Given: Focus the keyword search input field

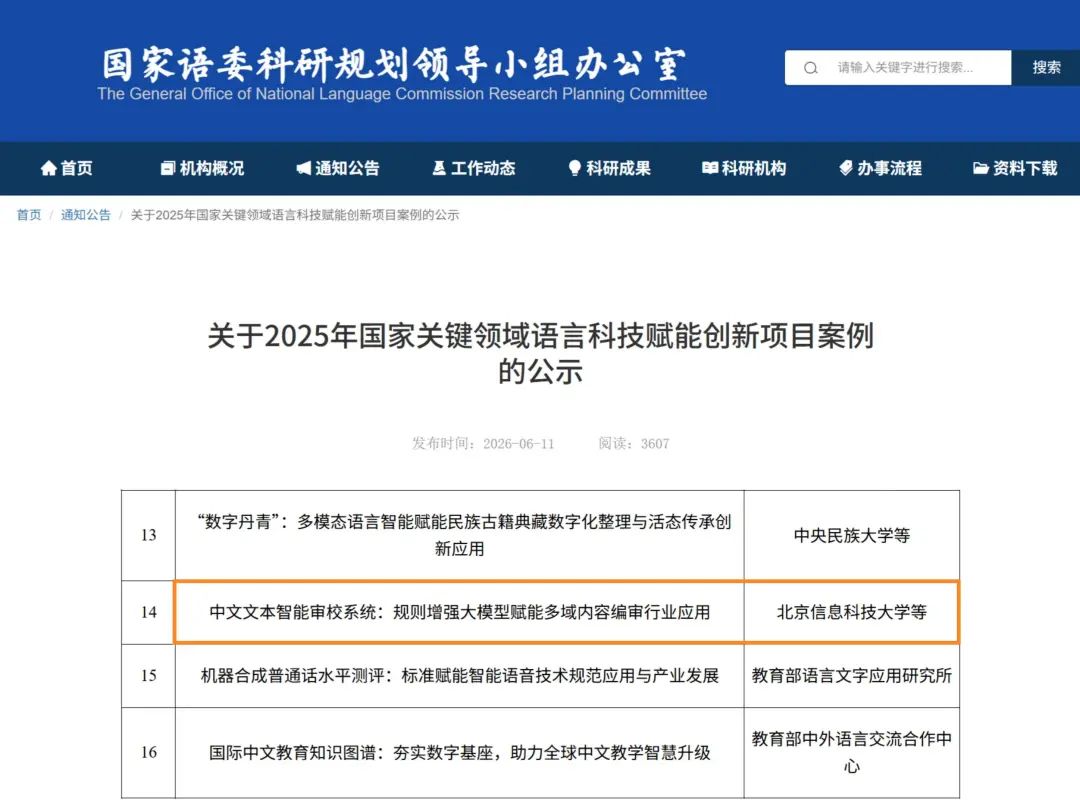Looking at the screenshot, I should pos(898,68).
